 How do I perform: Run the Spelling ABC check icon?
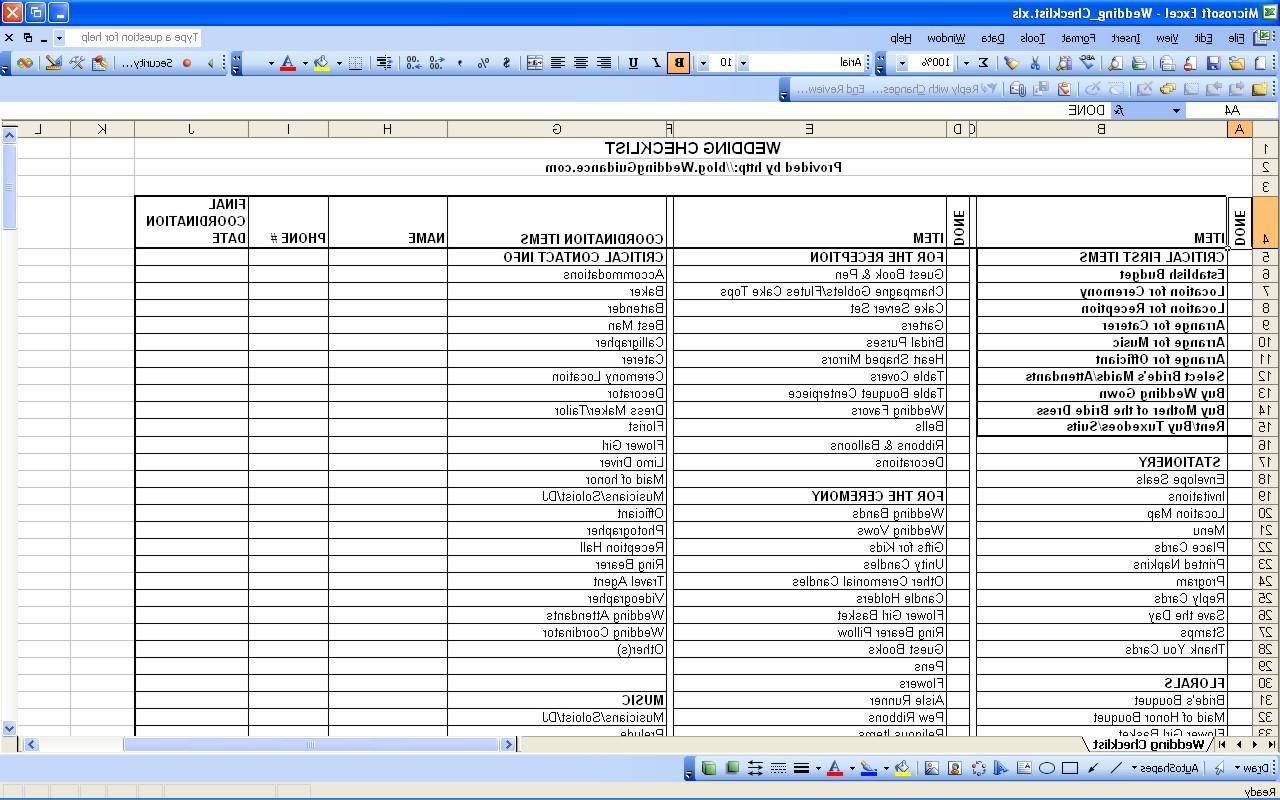coord(1088,63)
